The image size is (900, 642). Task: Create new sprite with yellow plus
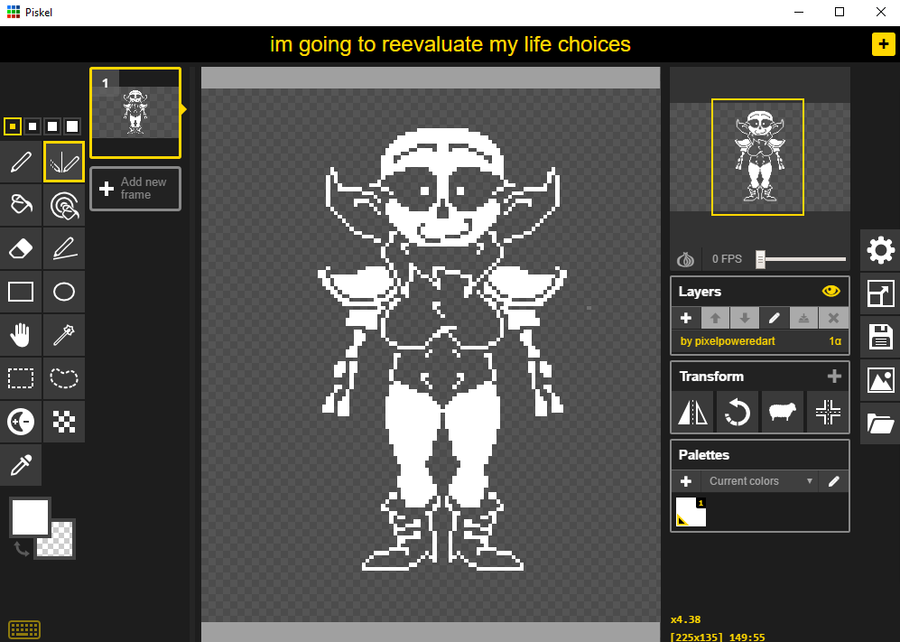click(883, 44)
